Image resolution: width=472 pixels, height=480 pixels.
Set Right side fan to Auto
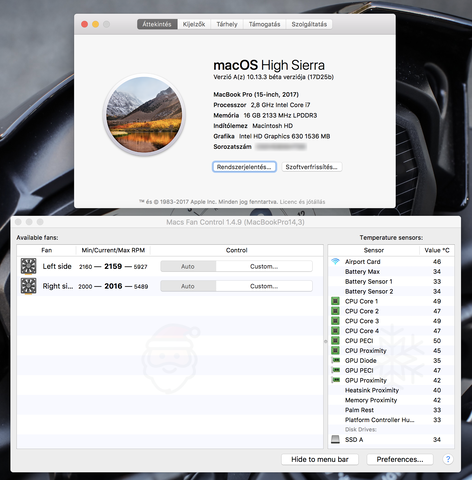click(188, 286)
